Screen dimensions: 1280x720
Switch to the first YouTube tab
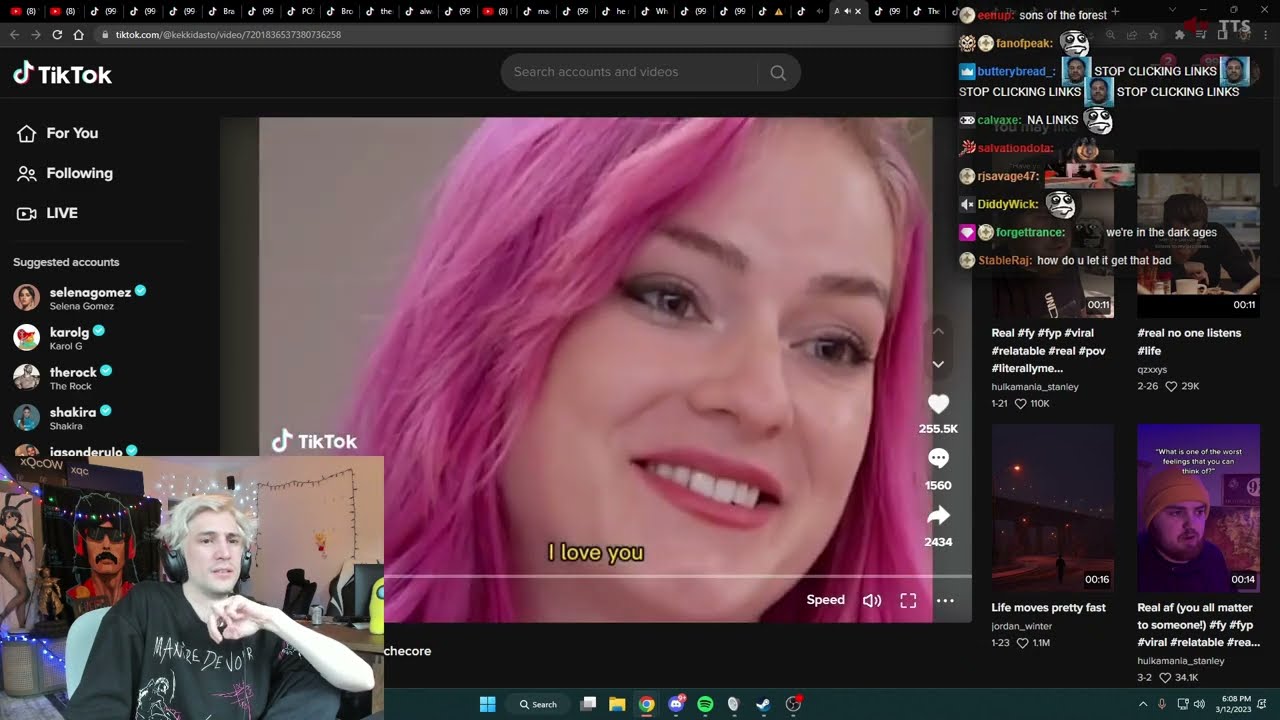23,11
